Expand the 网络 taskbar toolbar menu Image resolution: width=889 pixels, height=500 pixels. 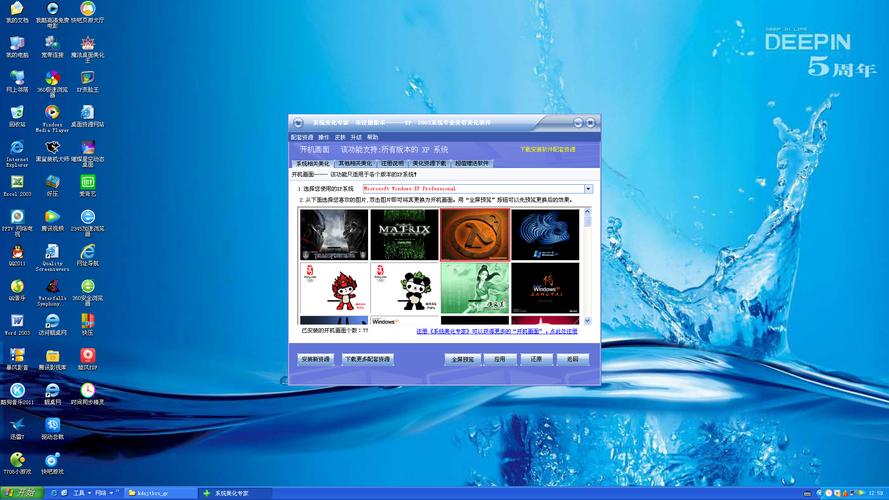click(103, 493)
